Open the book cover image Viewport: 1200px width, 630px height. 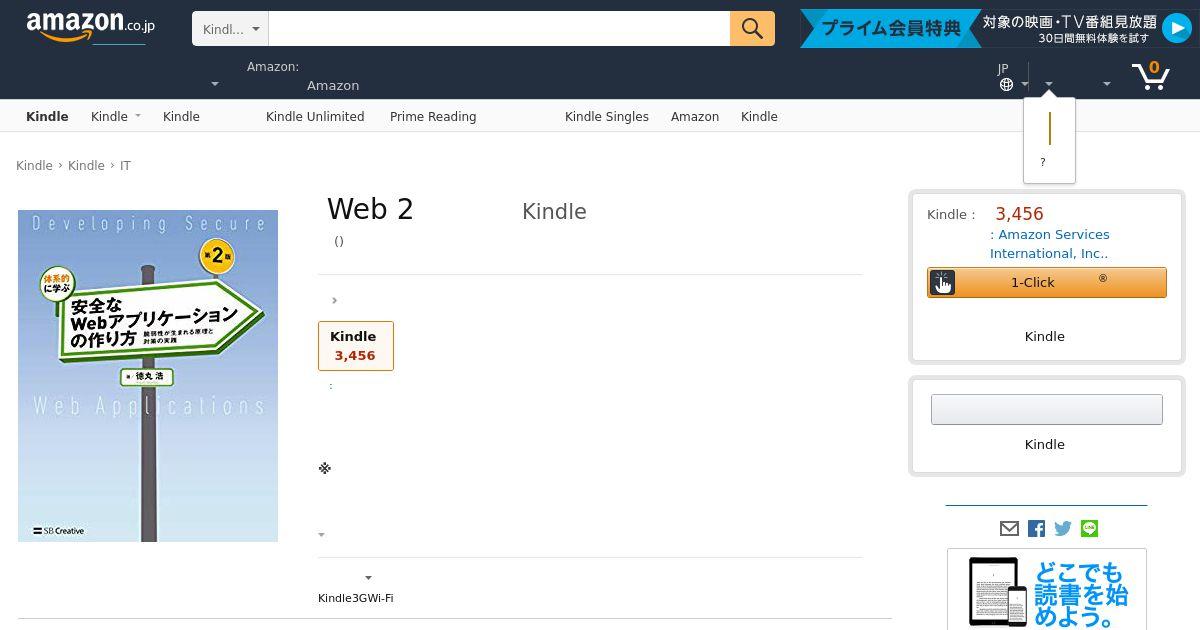click(148, 376)
